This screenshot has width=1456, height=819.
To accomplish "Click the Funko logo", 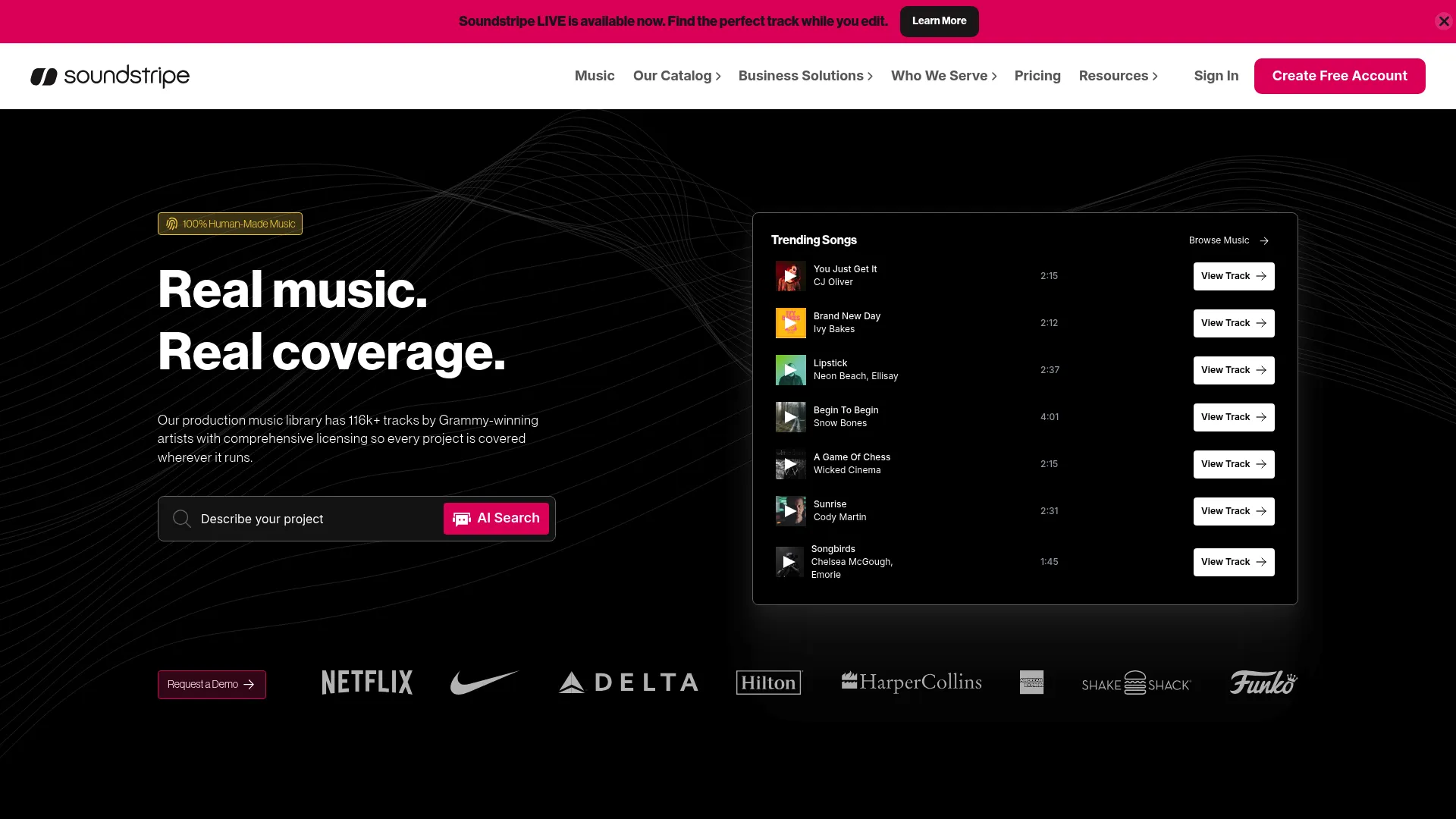I will (x=1263, y=682).
